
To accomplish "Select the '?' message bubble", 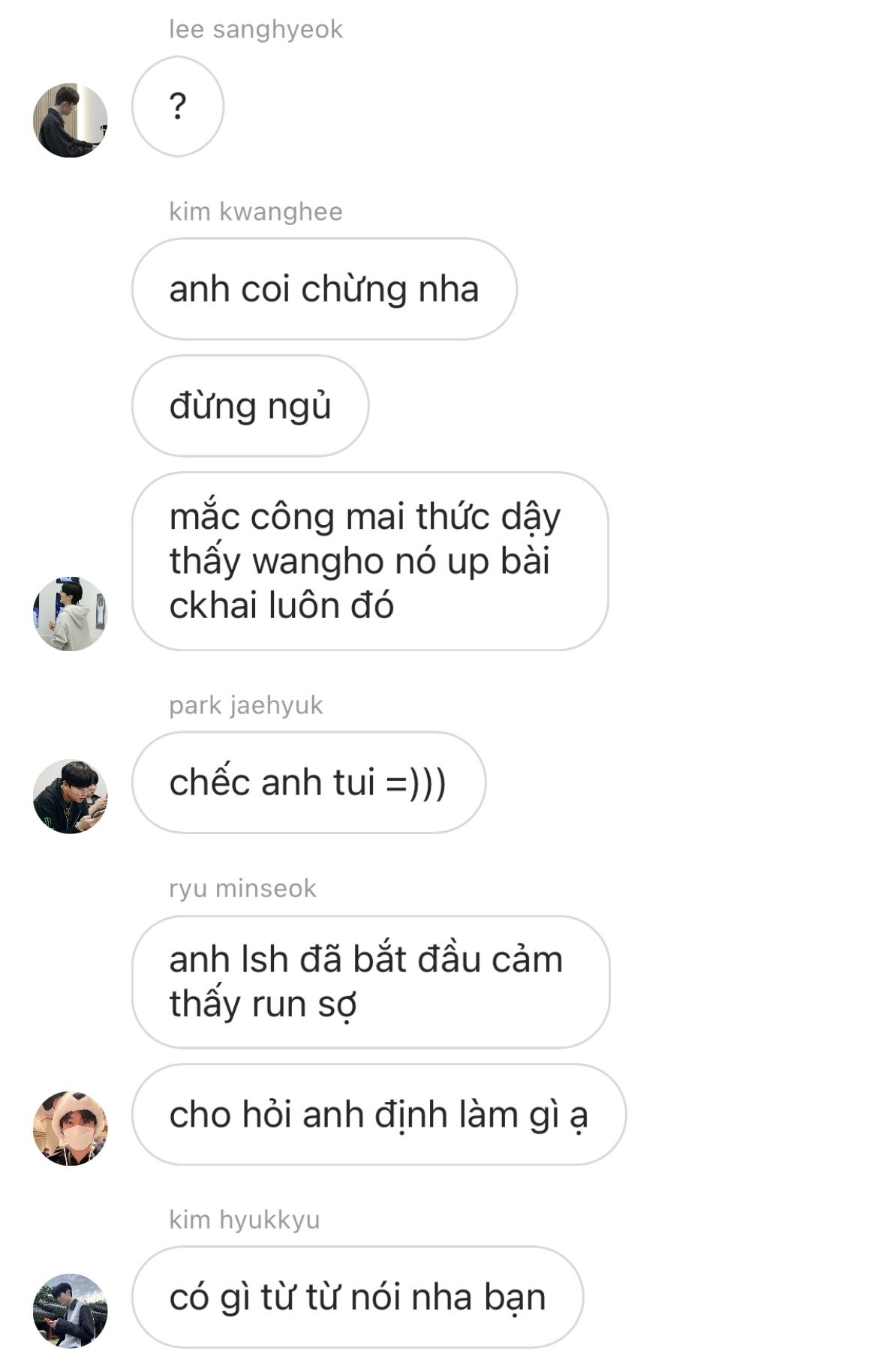I will click(x=178, y=107).
